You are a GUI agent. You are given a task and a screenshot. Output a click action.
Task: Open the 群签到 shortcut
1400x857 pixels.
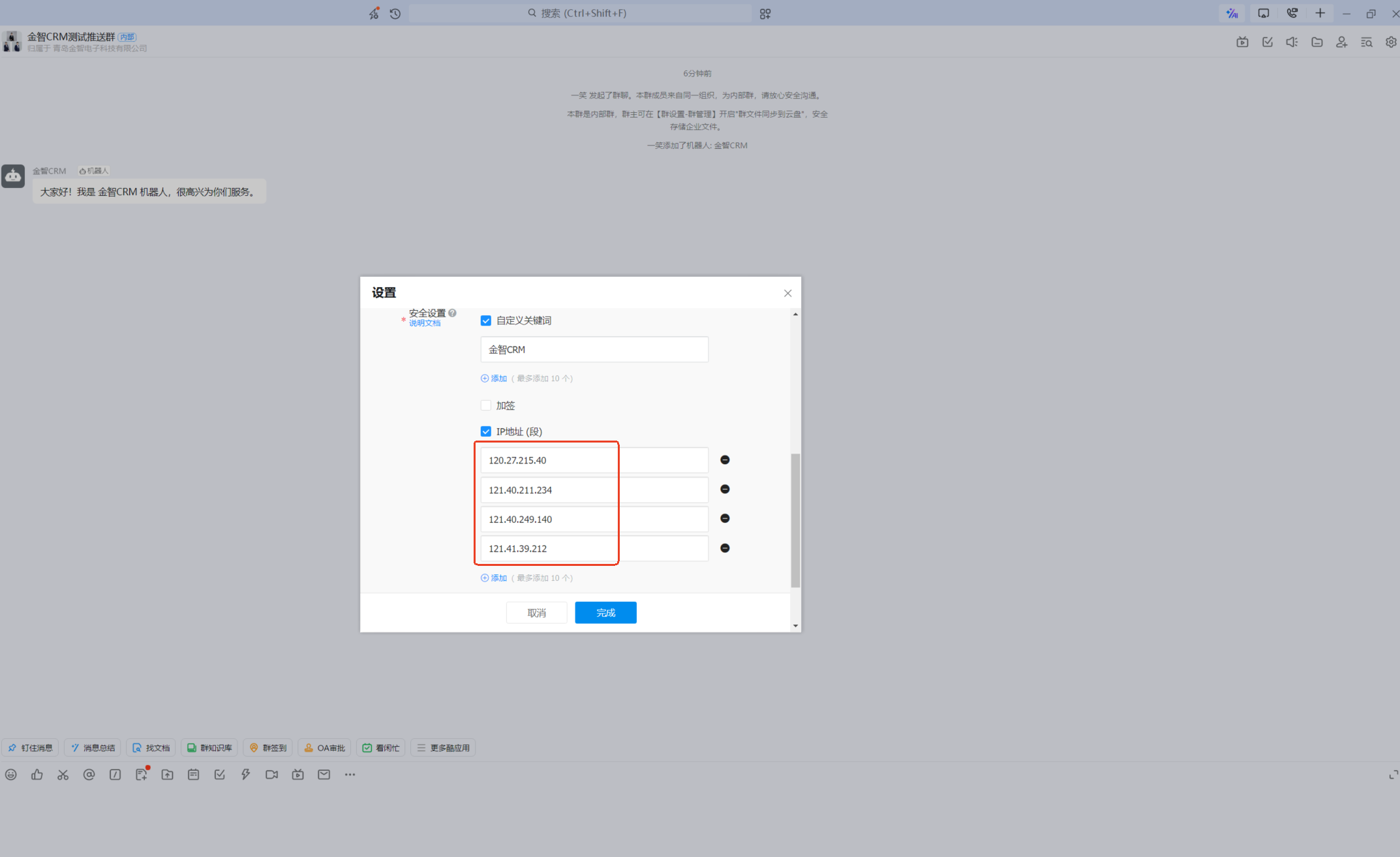click(x=268, y=747)
